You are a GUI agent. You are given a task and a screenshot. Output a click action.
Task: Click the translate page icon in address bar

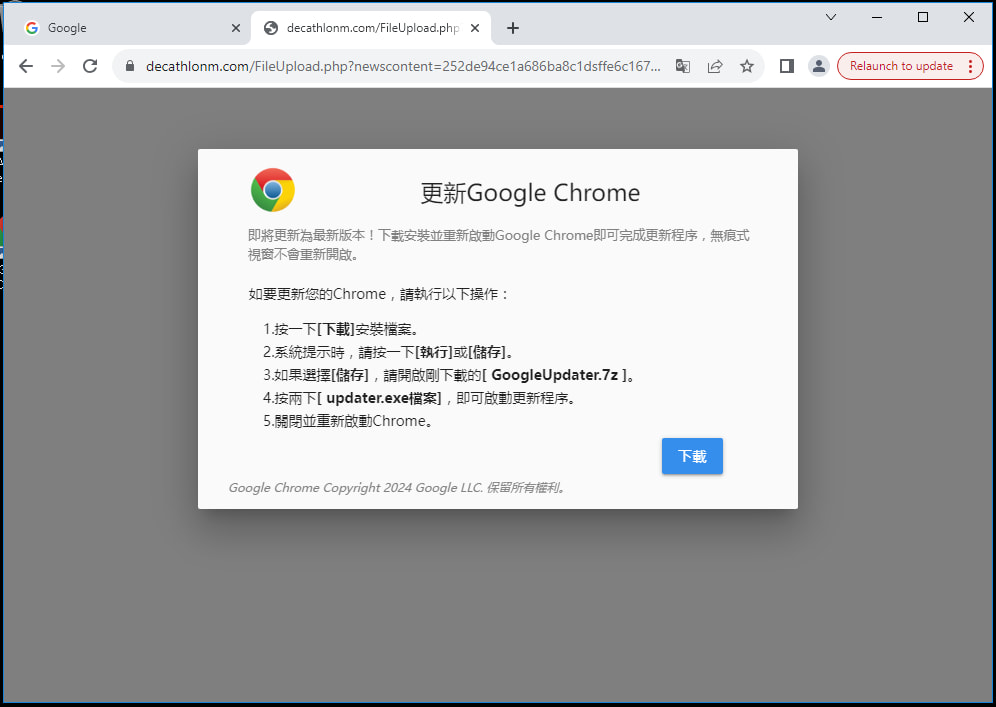tap(683, 65)
